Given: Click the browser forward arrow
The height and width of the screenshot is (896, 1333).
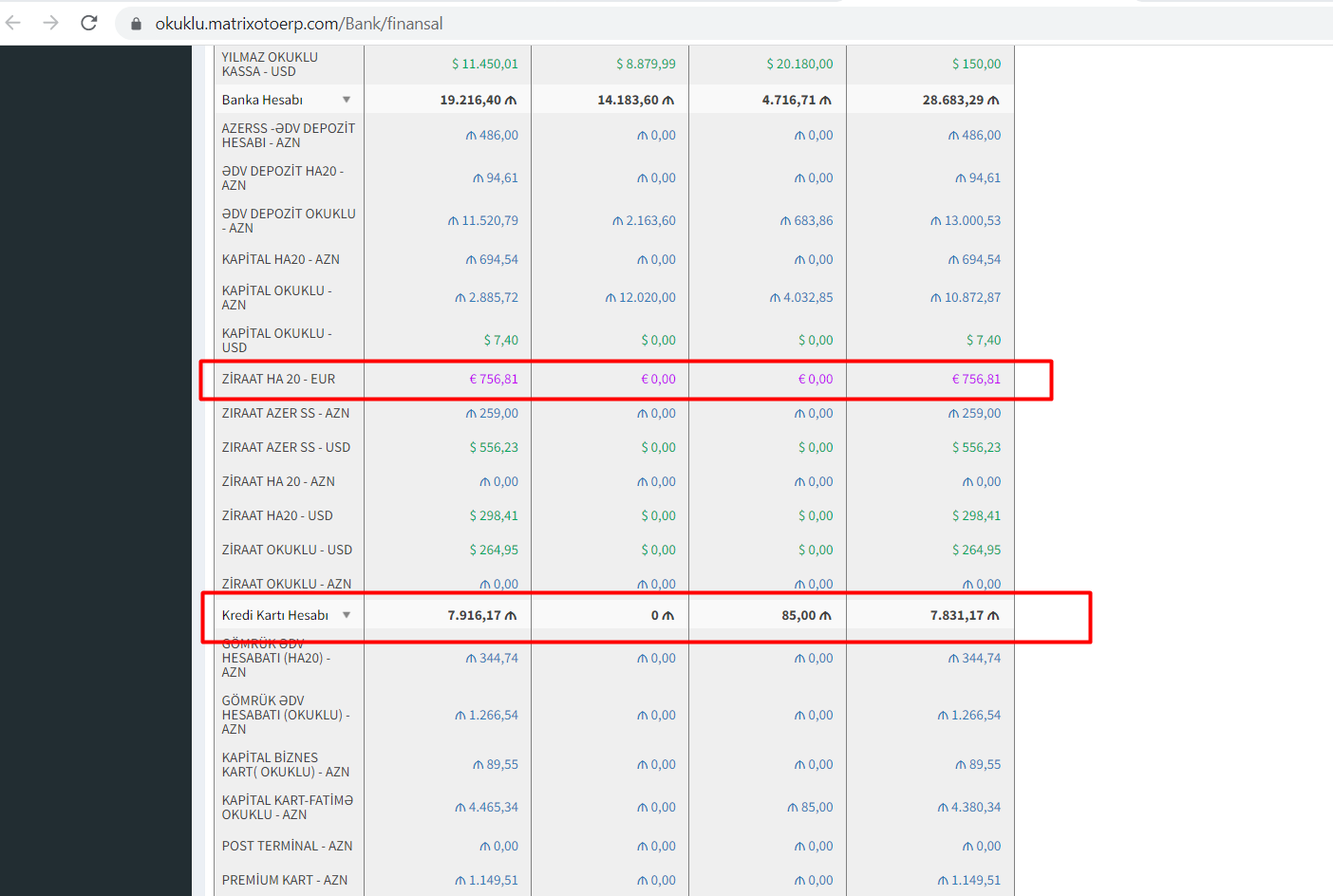Looking at the screenshot, I should tap(51, 23).
